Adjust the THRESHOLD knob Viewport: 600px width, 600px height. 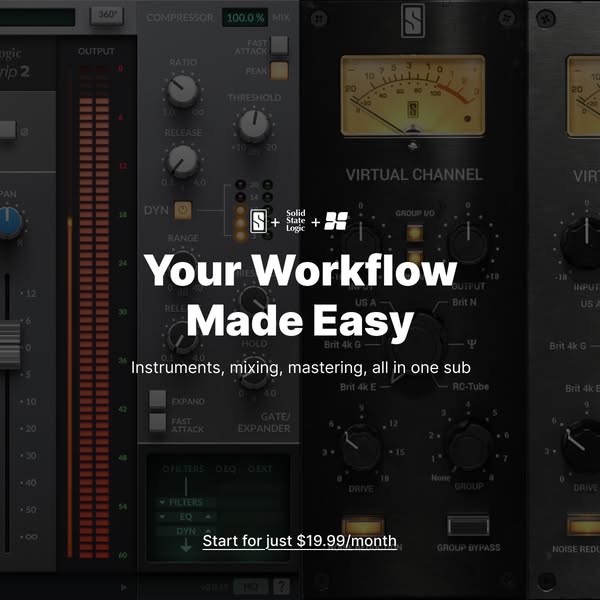pyautogui.click(x=253, y=126)
